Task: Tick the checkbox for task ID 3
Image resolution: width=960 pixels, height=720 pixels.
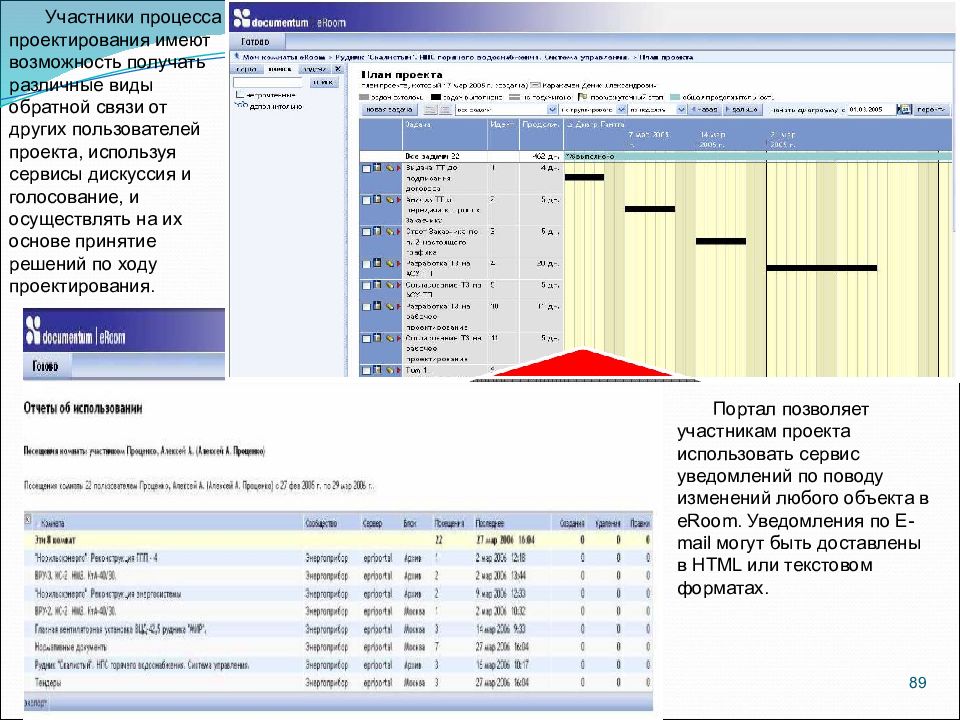Action: (366, 232)
